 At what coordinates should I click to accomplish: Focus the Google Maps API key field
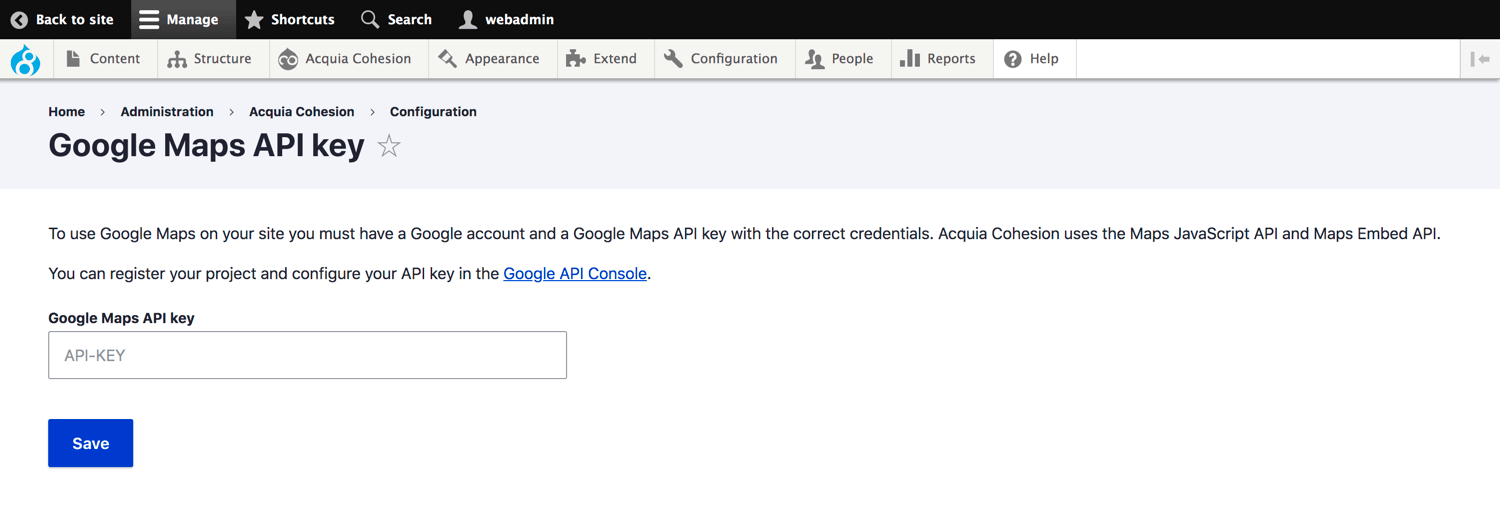[x=307, y=355]
